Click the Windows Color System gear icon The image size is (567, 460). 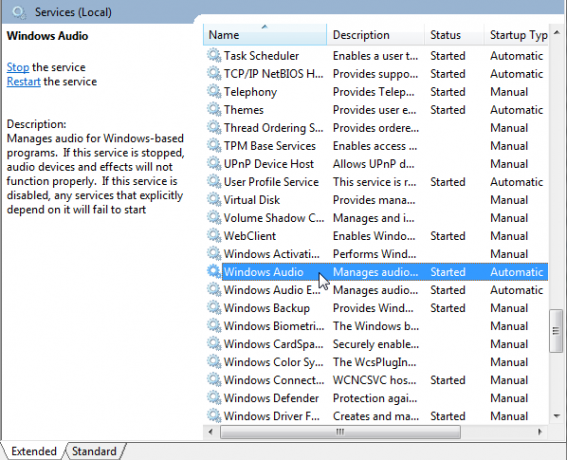point(214,362)
